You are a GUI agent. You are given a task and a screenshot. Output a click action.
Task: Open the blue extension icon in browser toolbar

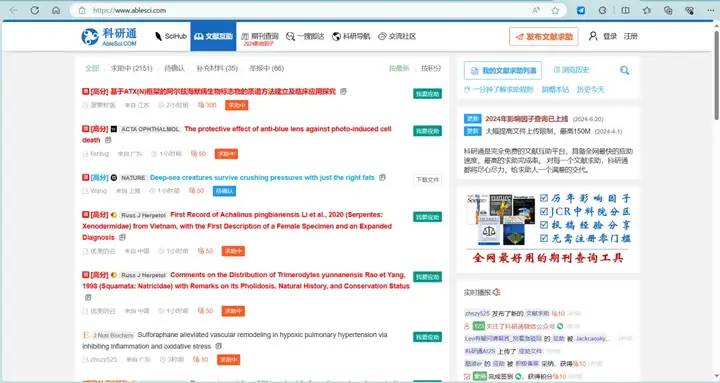581,10
